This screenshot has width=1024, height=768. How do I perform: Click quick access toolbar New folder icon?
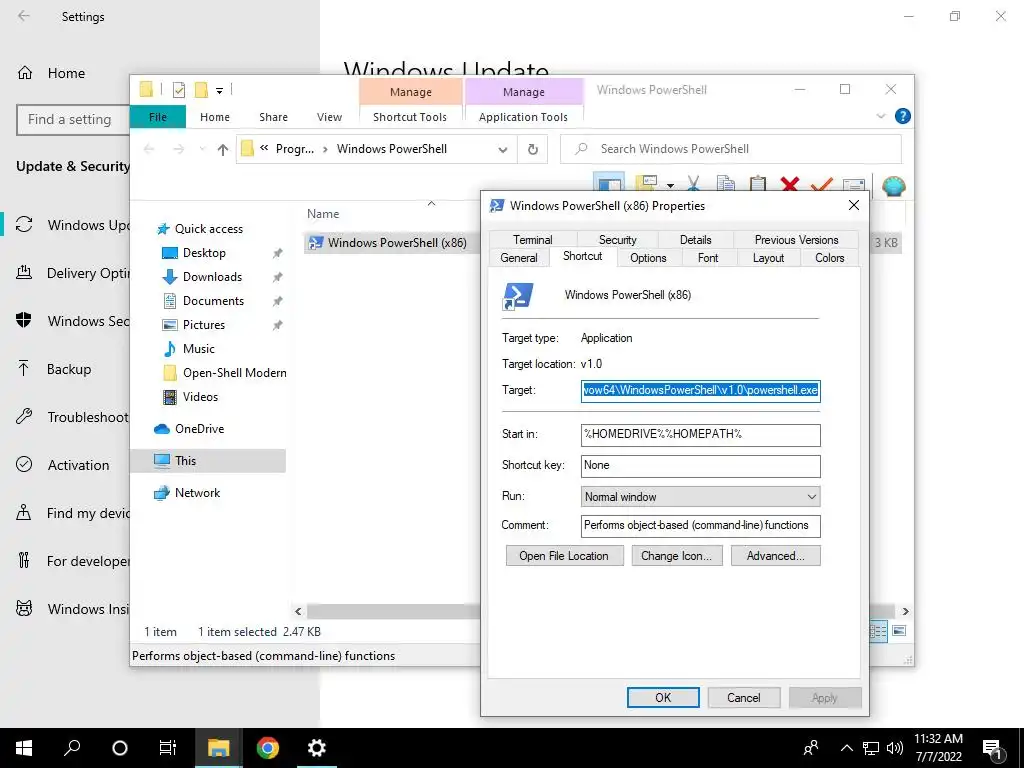point(201,89)
